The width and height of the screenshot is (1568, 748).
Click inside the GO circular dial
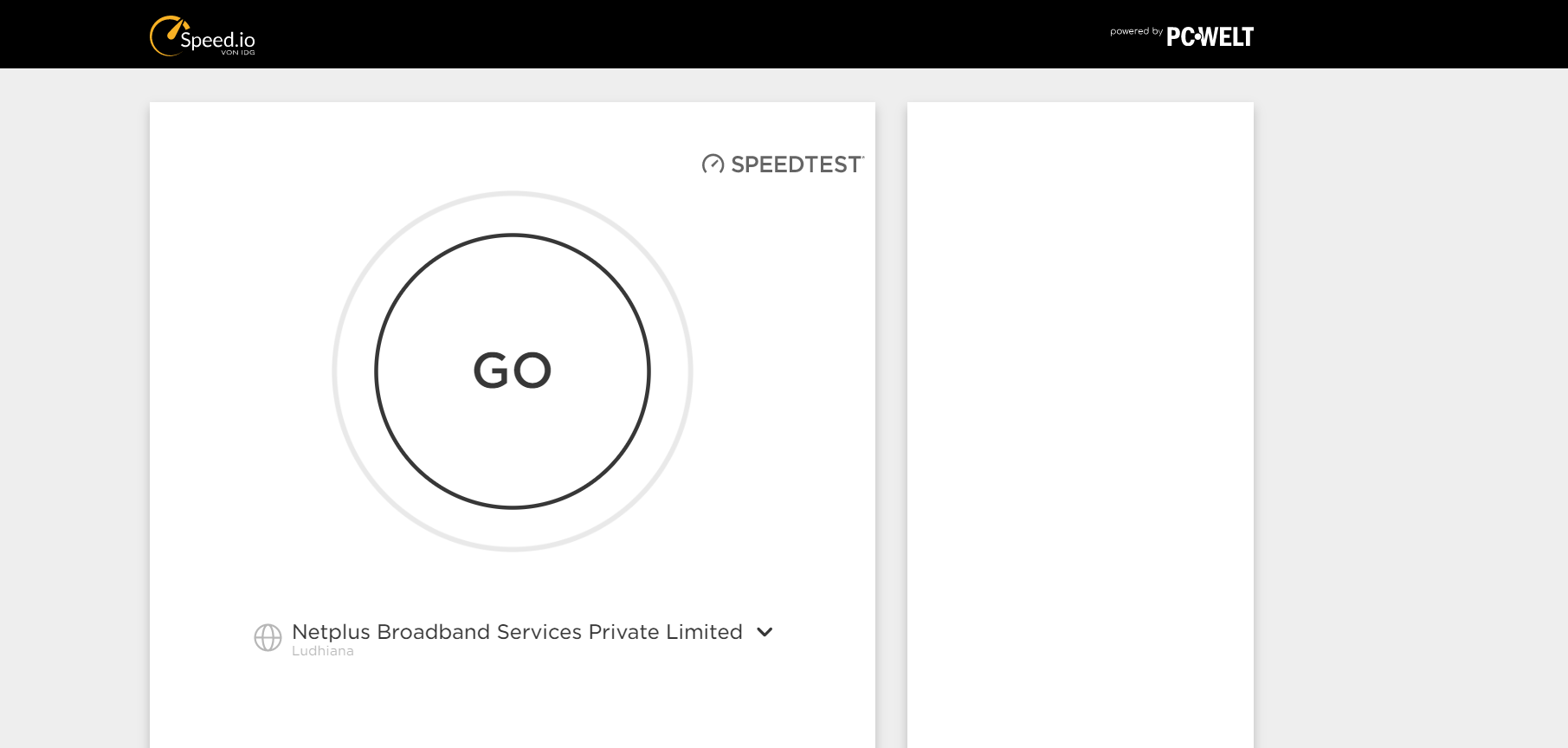(513, 371)
